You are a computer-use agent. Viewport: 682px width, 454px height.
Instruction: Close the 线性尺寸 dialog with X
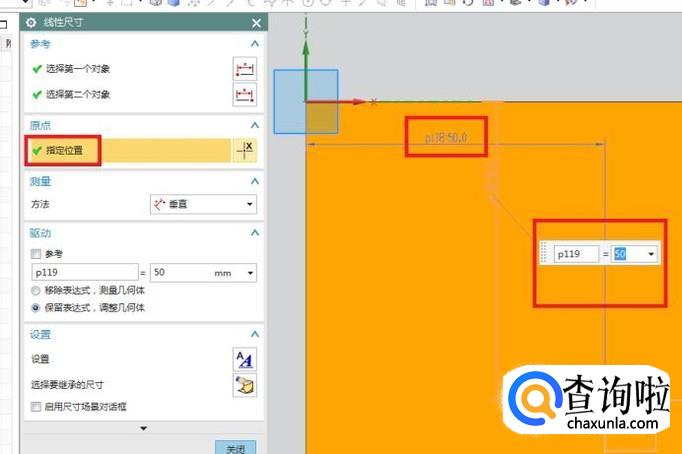[x=256, y=23]
